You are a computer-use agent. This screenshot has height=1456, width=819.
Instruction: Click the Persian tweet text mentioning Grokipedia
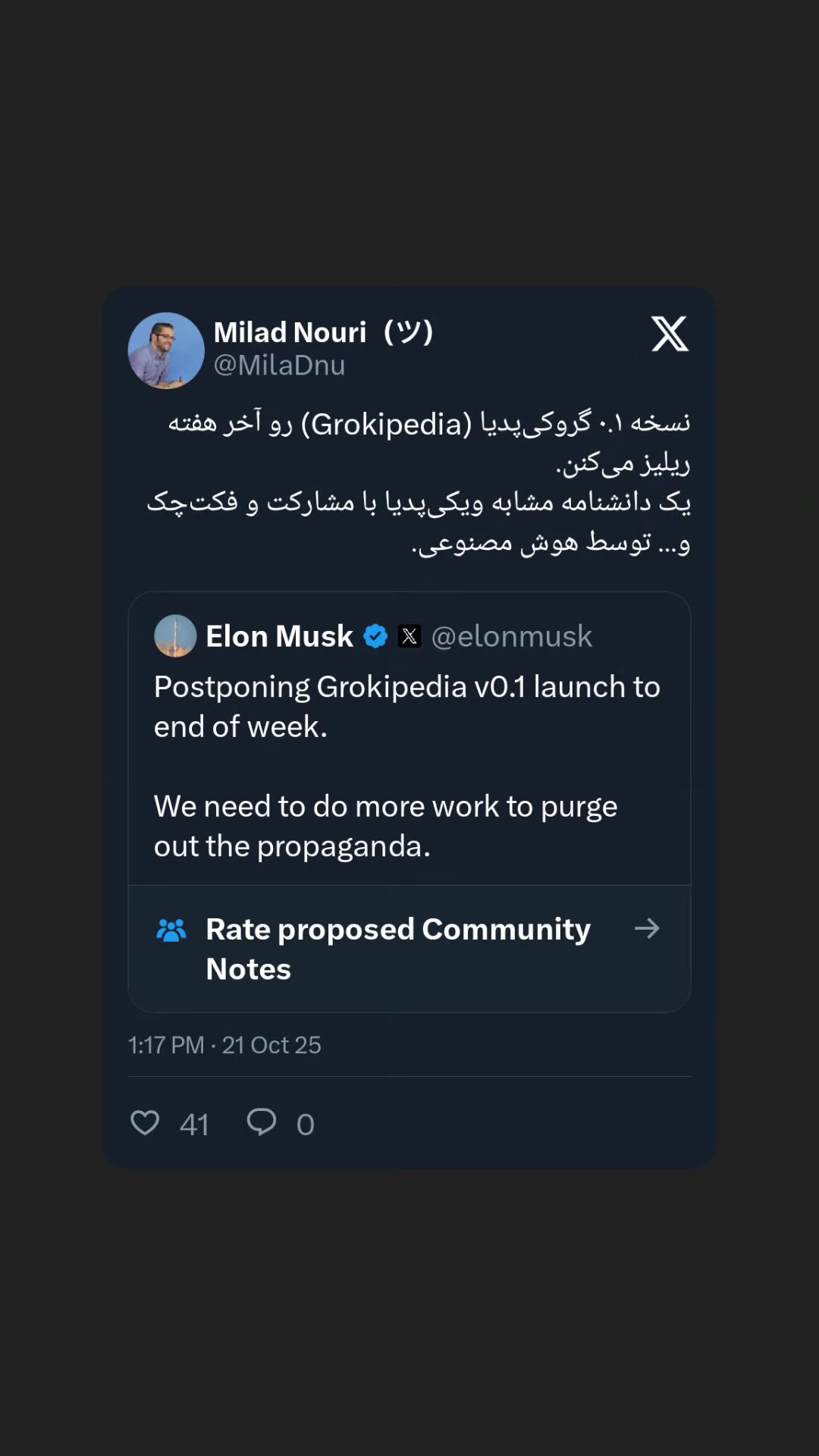point(419,482)
